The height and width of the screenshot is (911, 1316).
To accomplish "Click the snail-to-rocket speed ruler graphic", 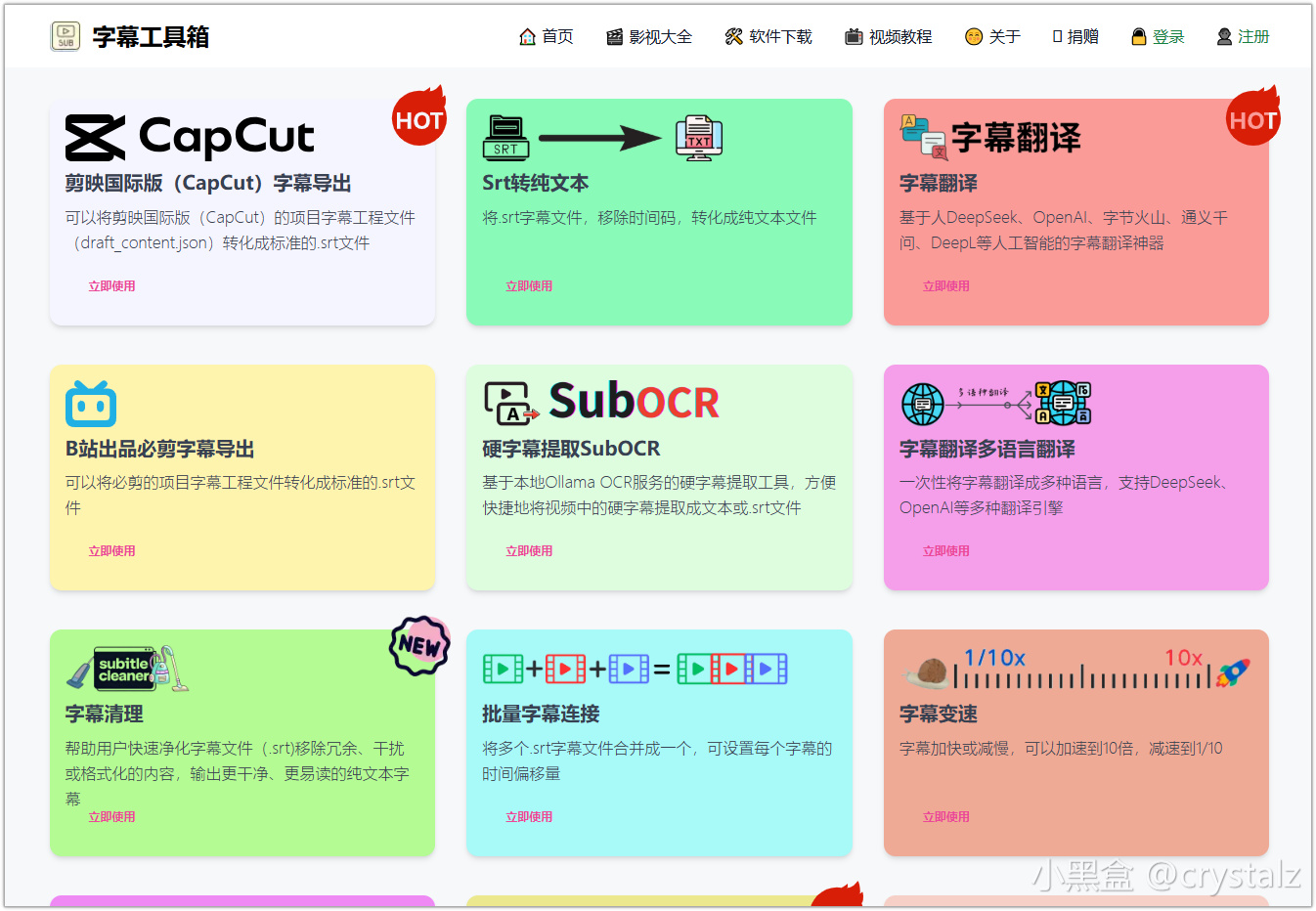I will point(1075,669).
